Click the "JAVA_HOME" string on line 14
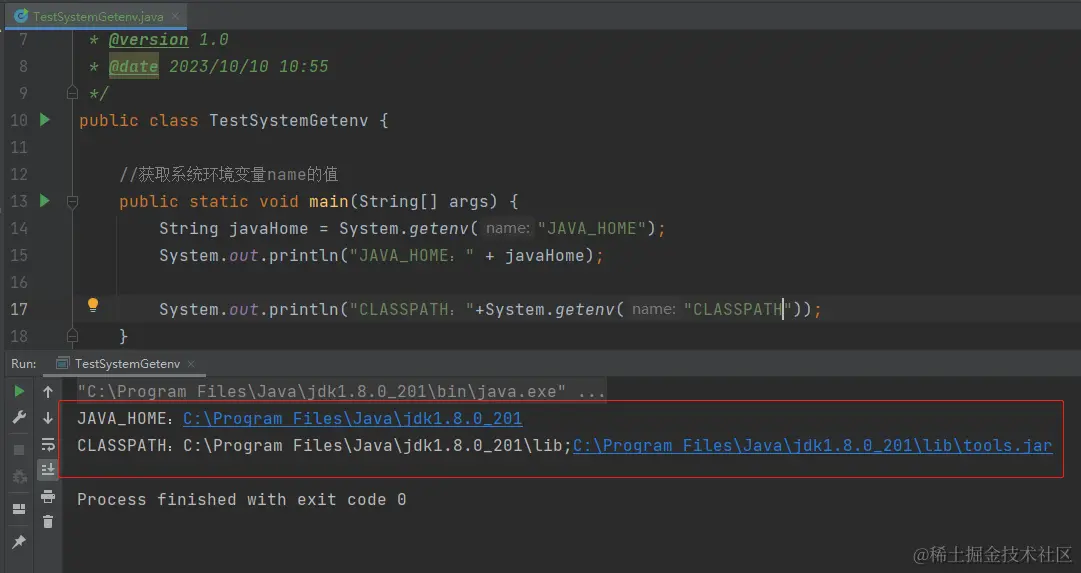The height and width of the screenshot is (573, 1081). [x=592, y=228]
